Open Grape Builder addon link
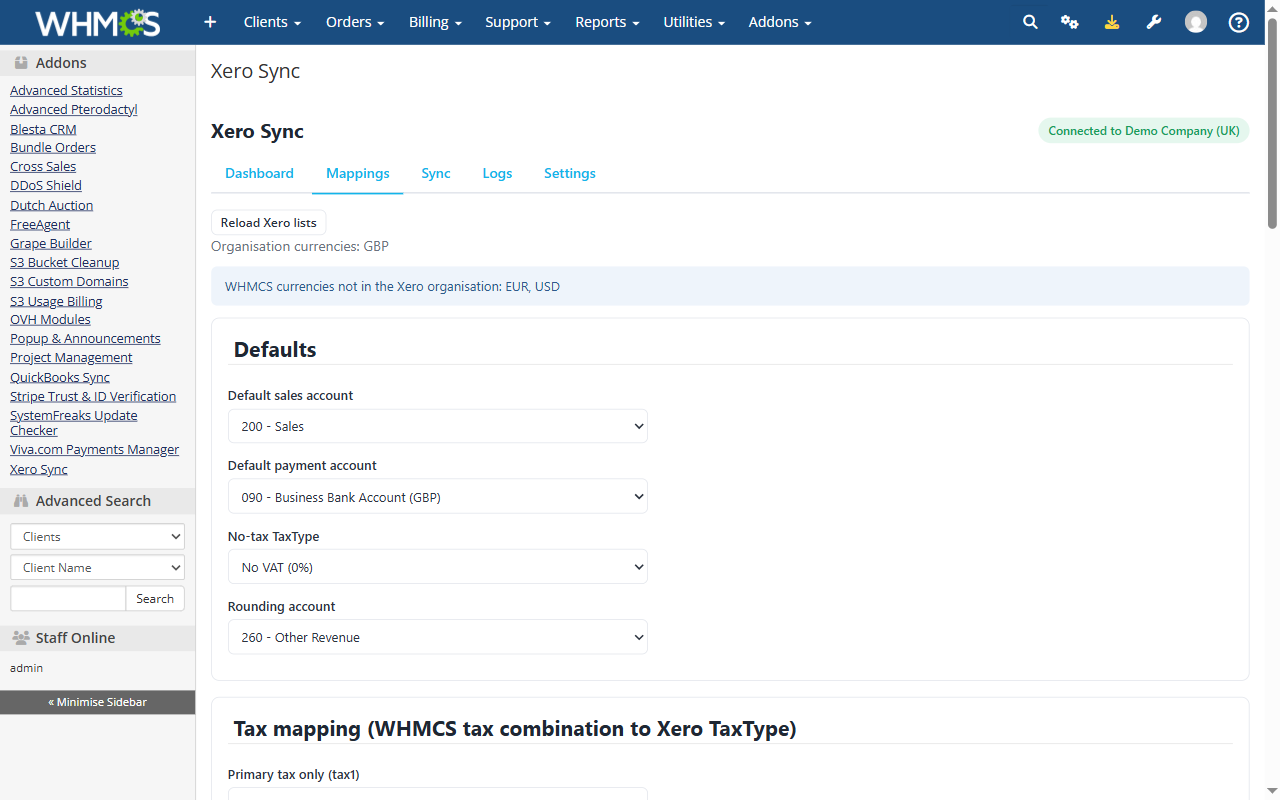Image resolution: width=1280 pixels, height=800 pixels. click(51, 243)
